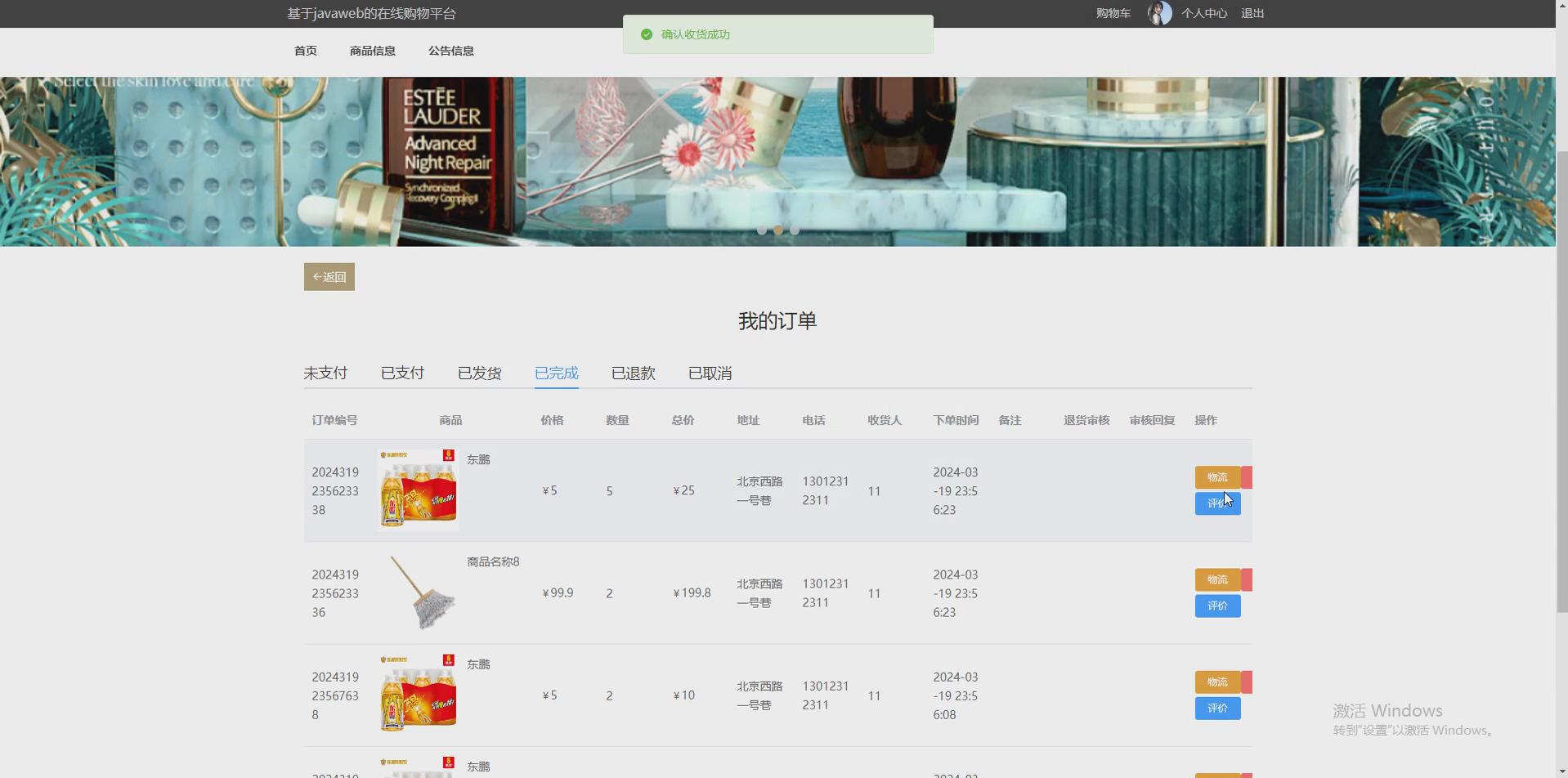The image size is (1568, 778).
Task: Click the 总价 column header
Action: (x=683, y=420)
